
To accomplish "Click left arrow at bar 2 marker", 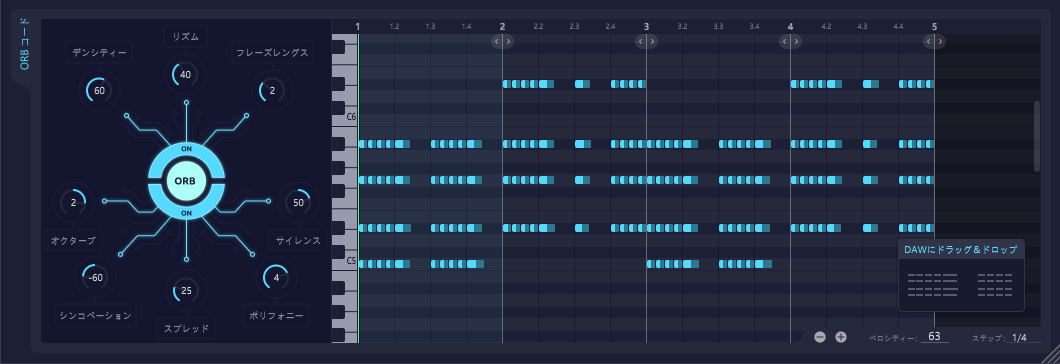I will tap(496, 42).
